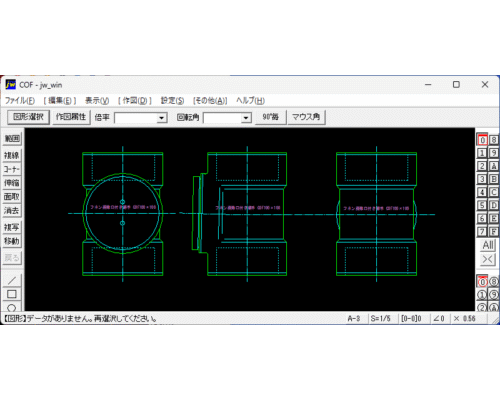Toggle layer 3 in layer bar
Viewport: 500px width, 400px height.
click(x=482, y=179)
